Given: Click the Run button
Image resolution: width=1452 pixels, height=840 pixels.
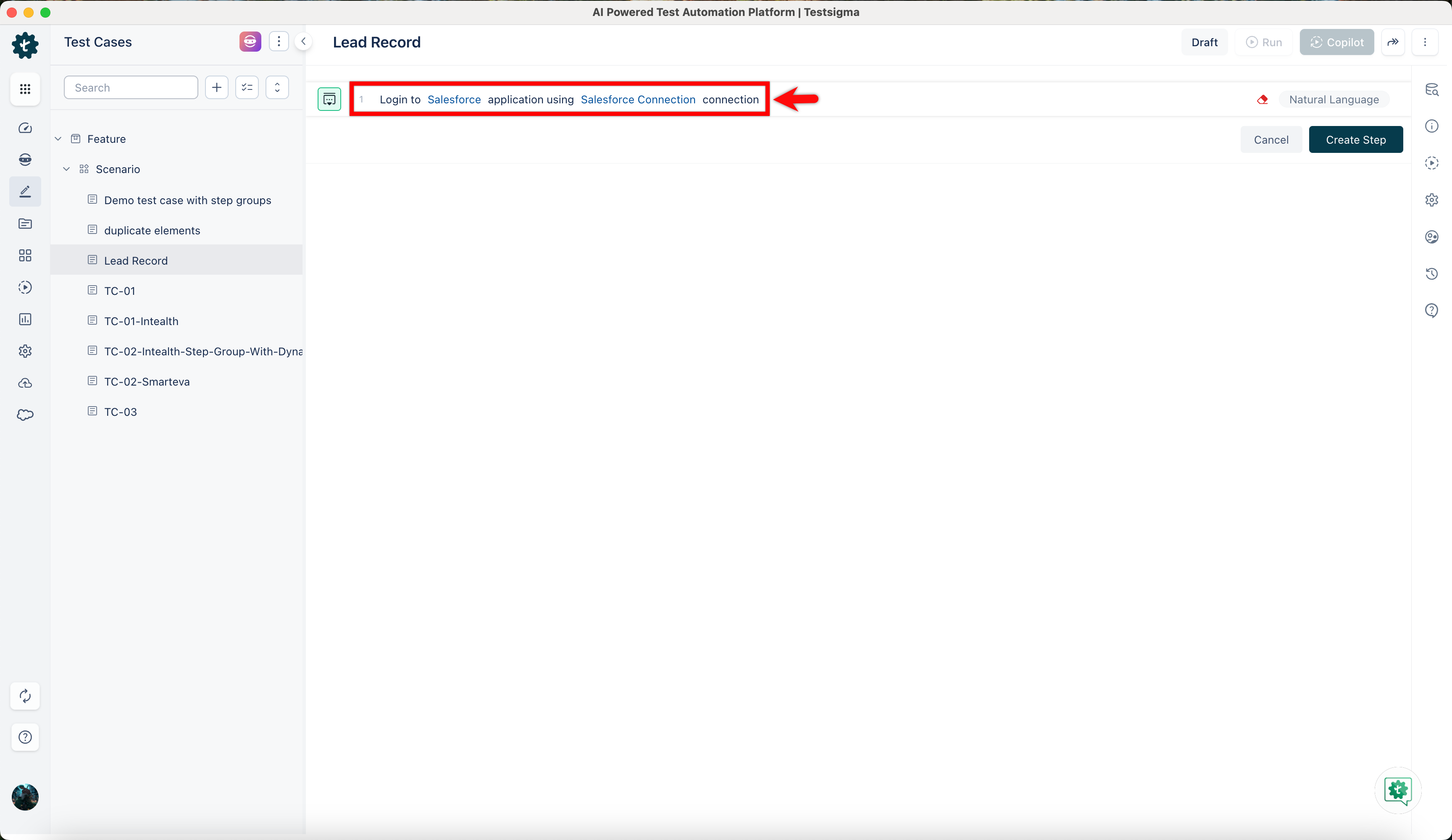Looking at the screenshot, I should pyautogui.click(x=1264, y=42).
